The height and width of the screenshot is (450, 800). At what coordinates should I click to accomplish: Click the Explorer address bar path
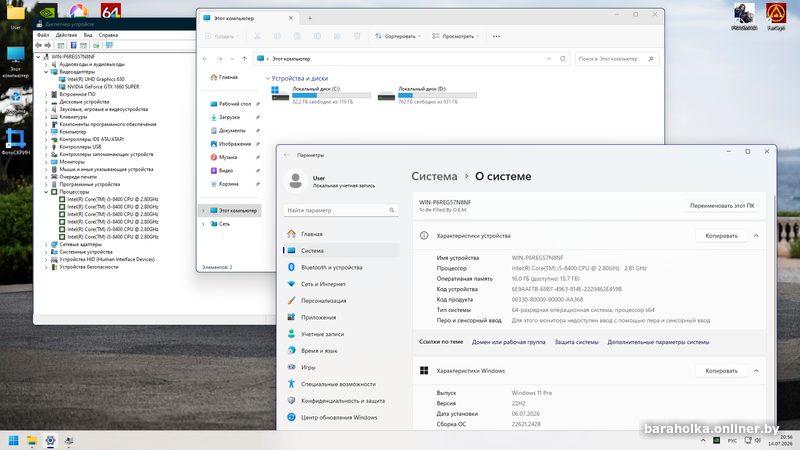click(x=291, y=59)
